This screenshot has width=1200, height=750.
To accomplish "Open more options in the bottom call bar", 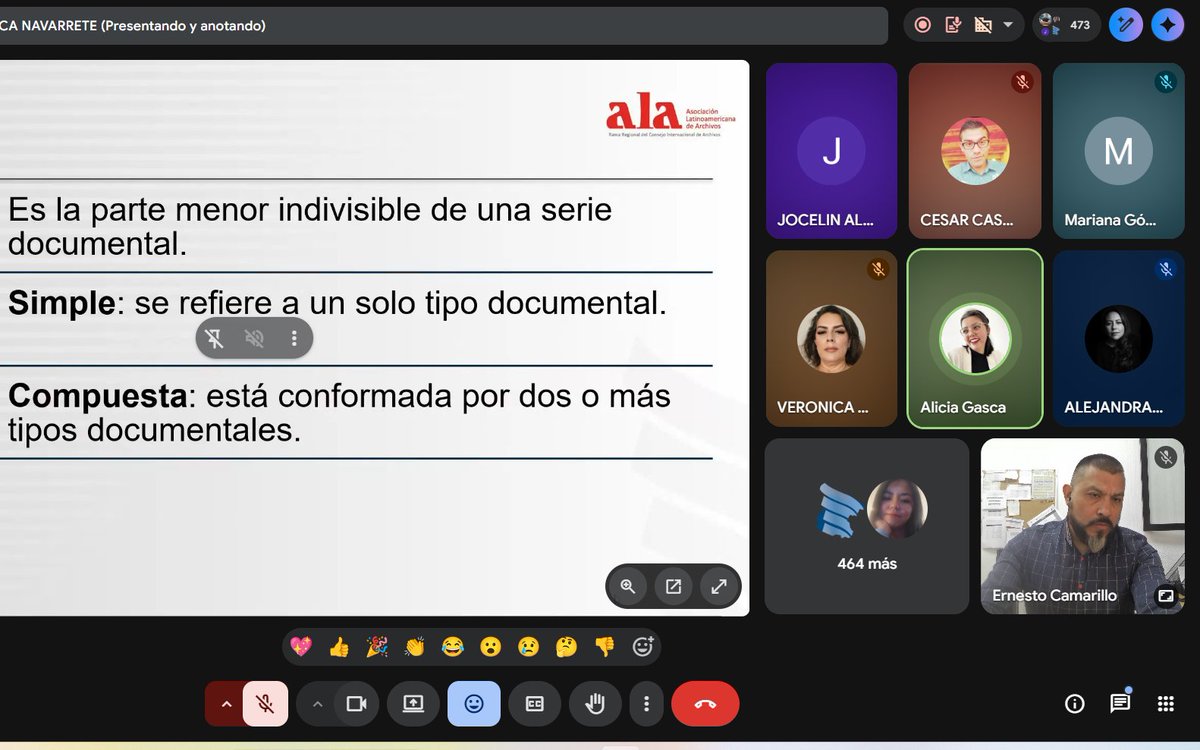I will [647, 704].
